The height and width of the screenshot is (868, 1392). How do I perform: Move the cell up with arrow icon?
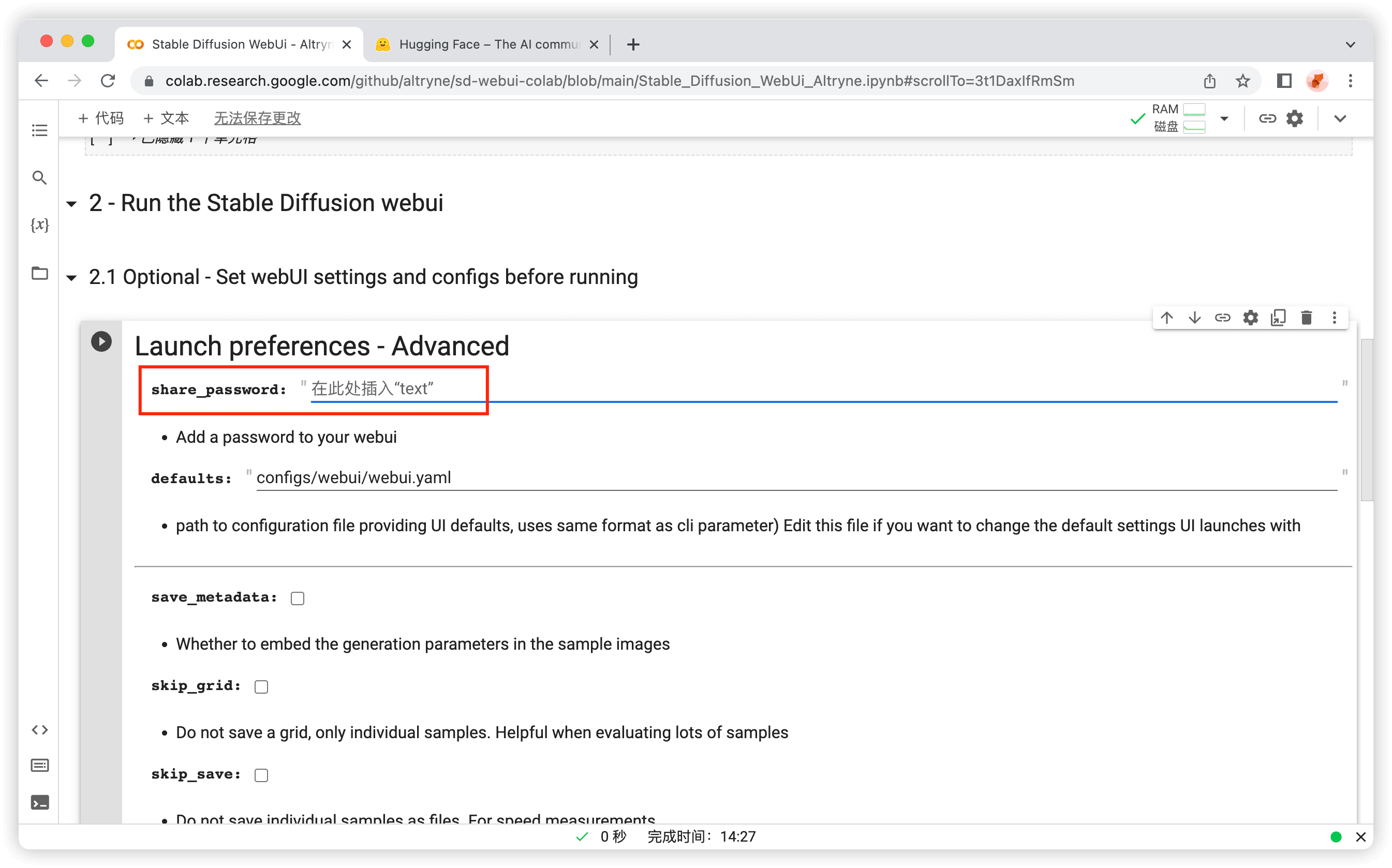(1166, 318)
